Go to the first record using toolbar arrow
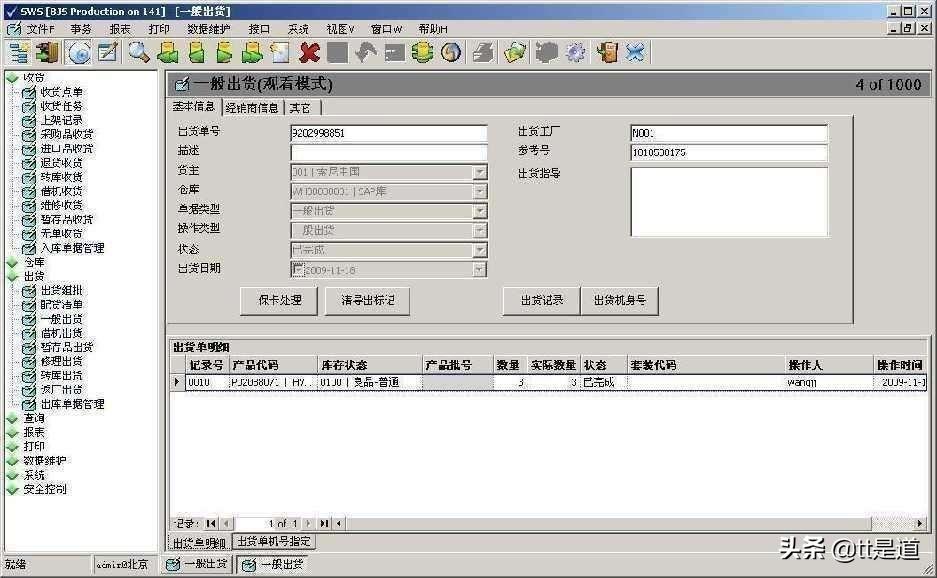 click(168, 53)
